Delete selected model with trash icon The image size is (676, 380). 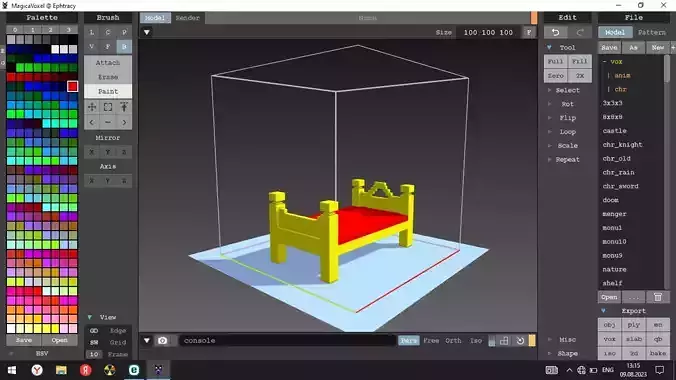click(658, 297)
